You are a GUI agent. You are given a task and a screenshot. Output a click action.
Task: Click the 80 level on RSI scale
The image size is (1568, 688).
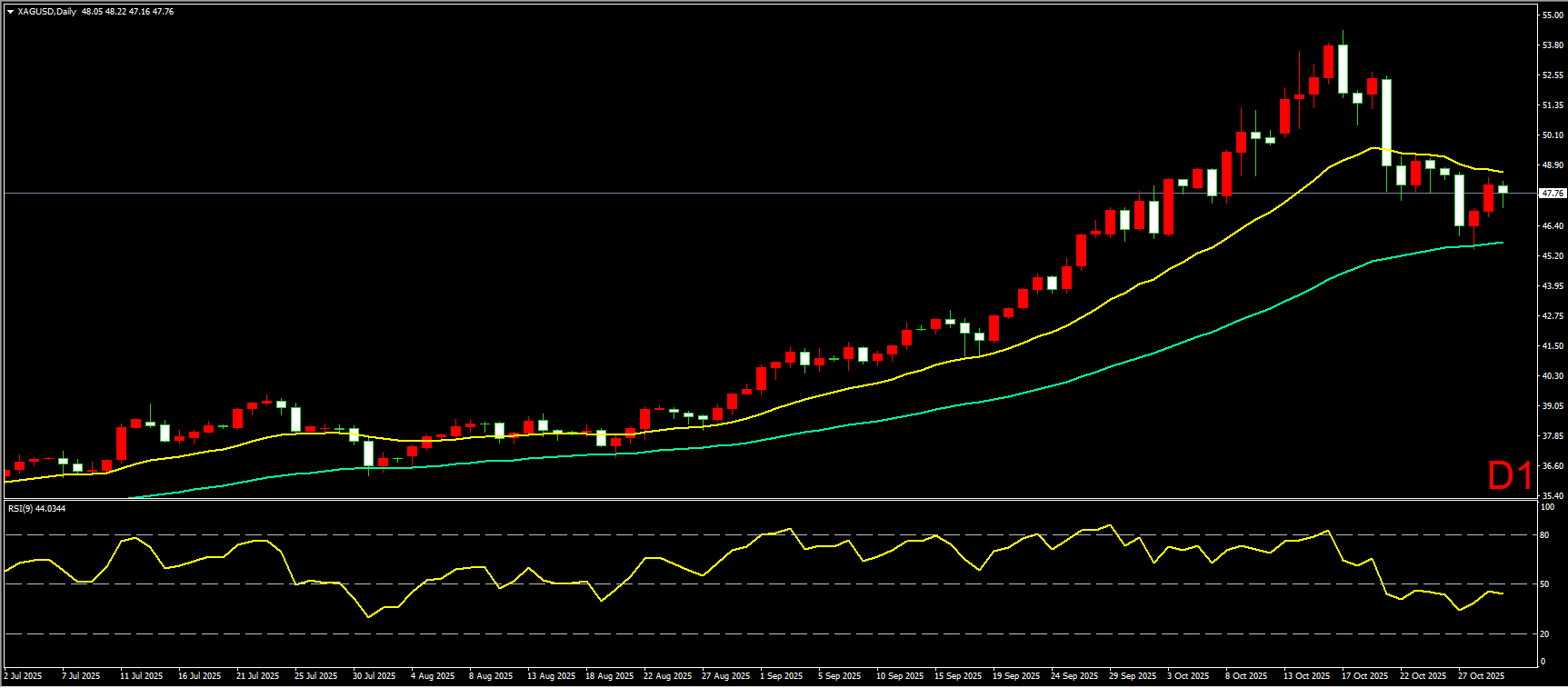coord(1544,535)
